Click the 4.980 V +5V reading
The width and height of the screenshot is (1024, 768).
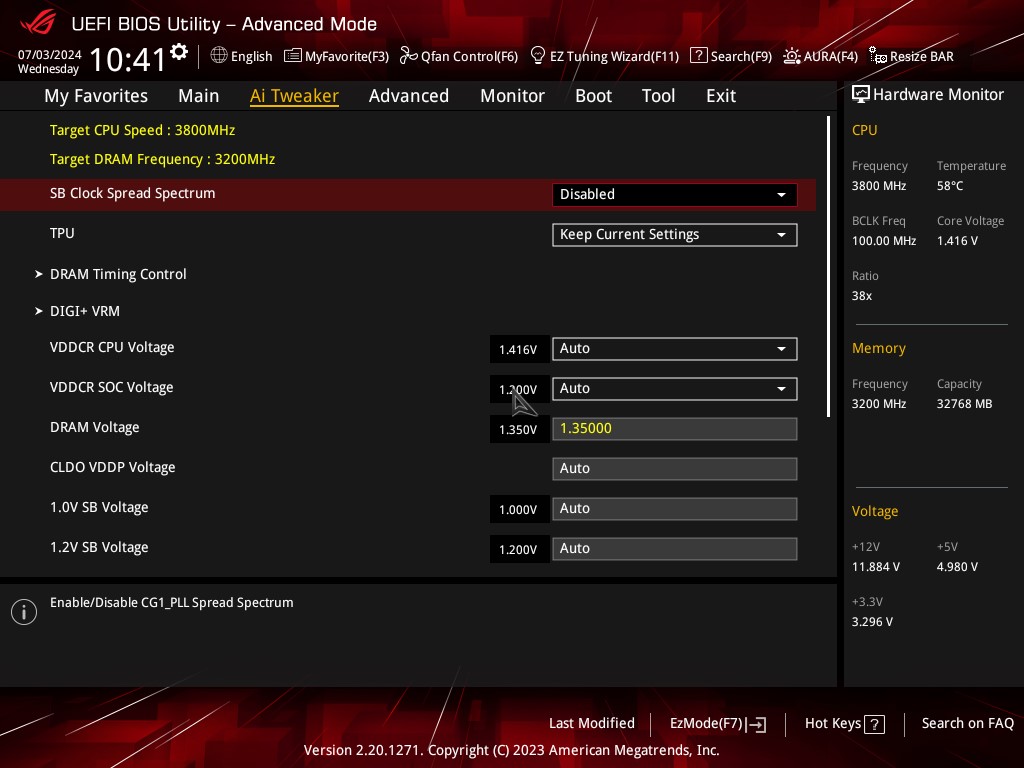tap(957, 567)
